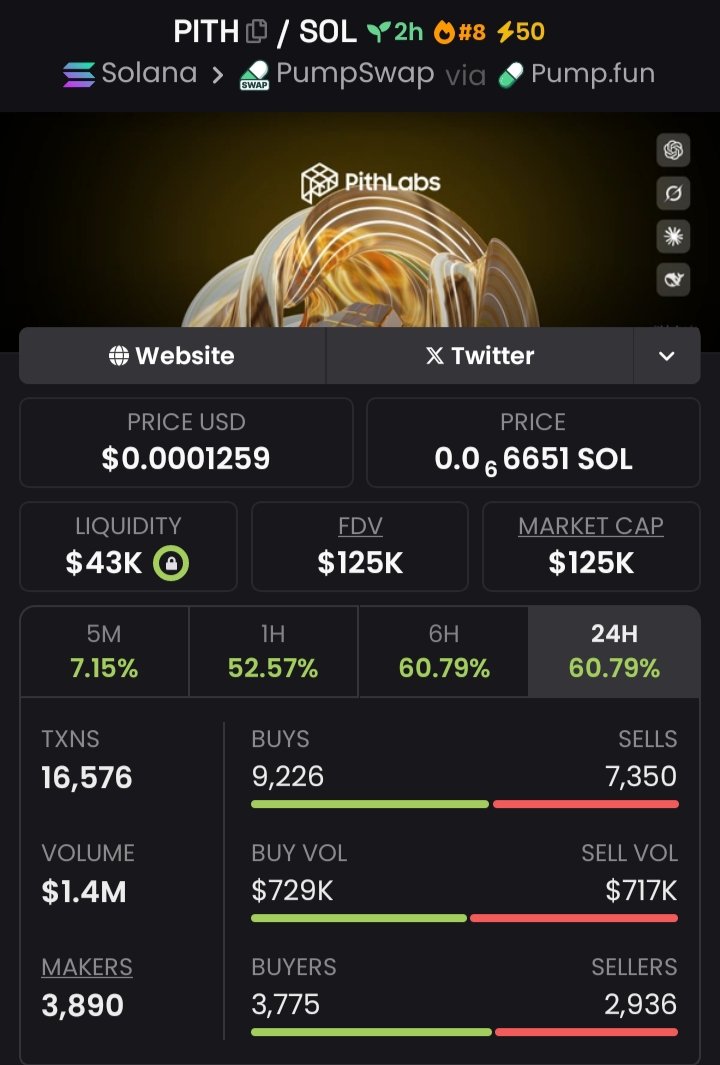The image size is (720, 1065).
Task: Open ChatGPT analysis icon on banner
Action: (673, 150)
